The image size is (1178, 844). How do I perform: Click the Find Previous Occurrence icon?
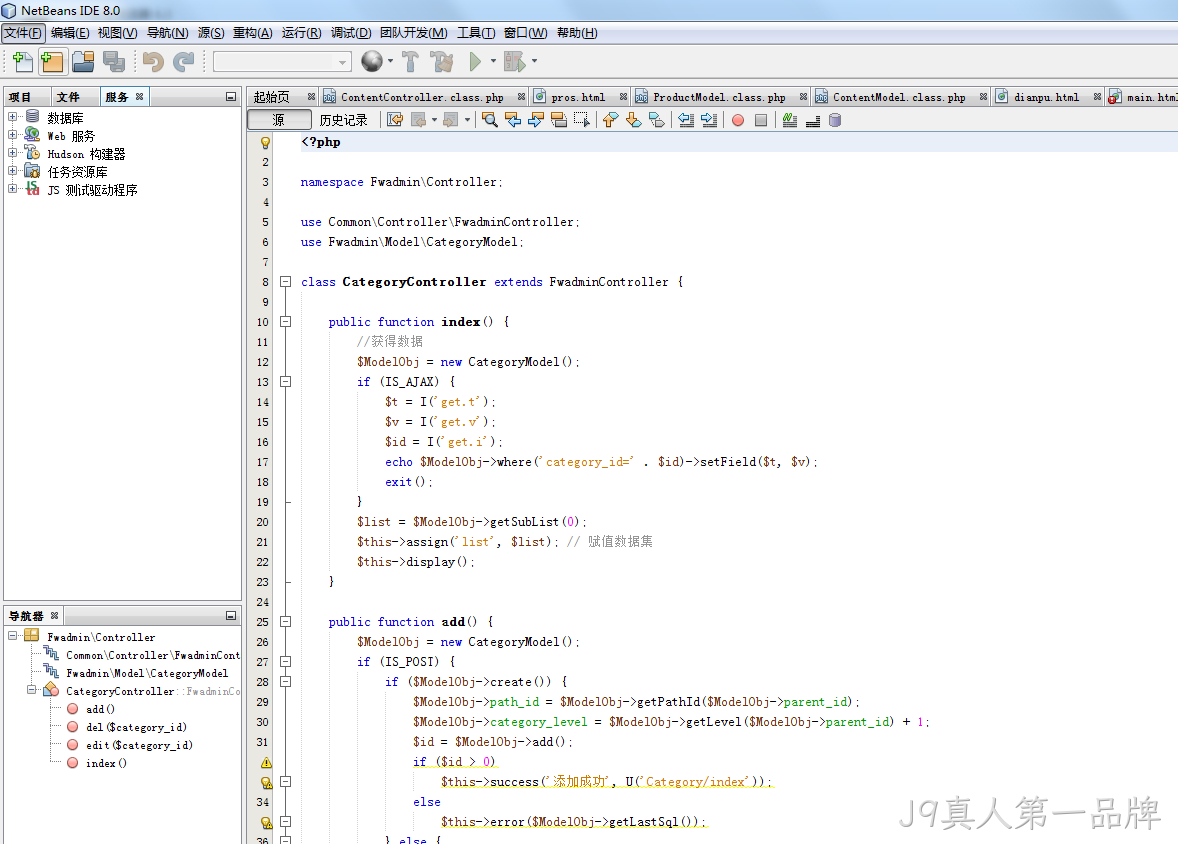(x=513, y=119)
